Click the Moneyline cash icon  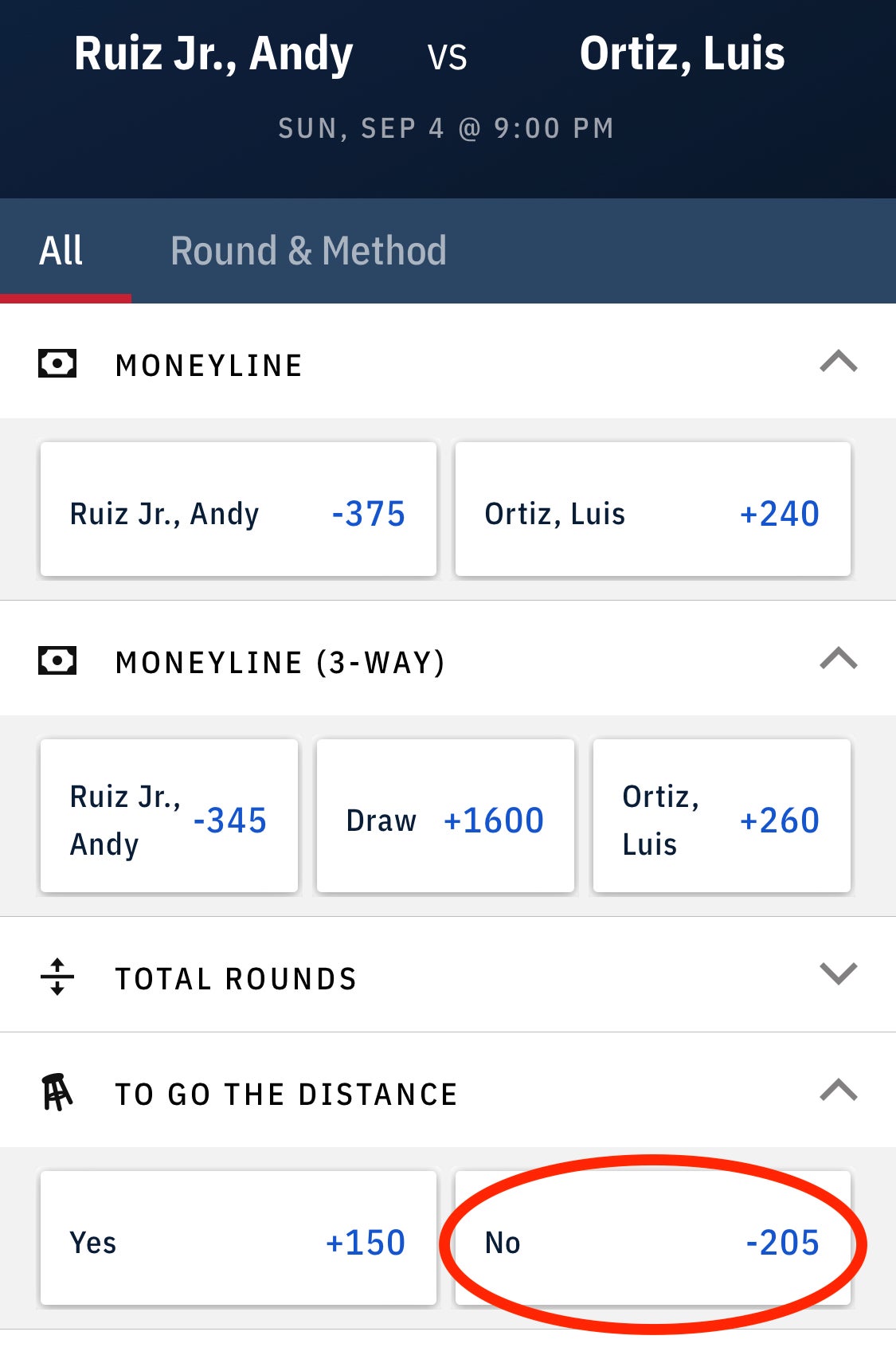(57, 364)
